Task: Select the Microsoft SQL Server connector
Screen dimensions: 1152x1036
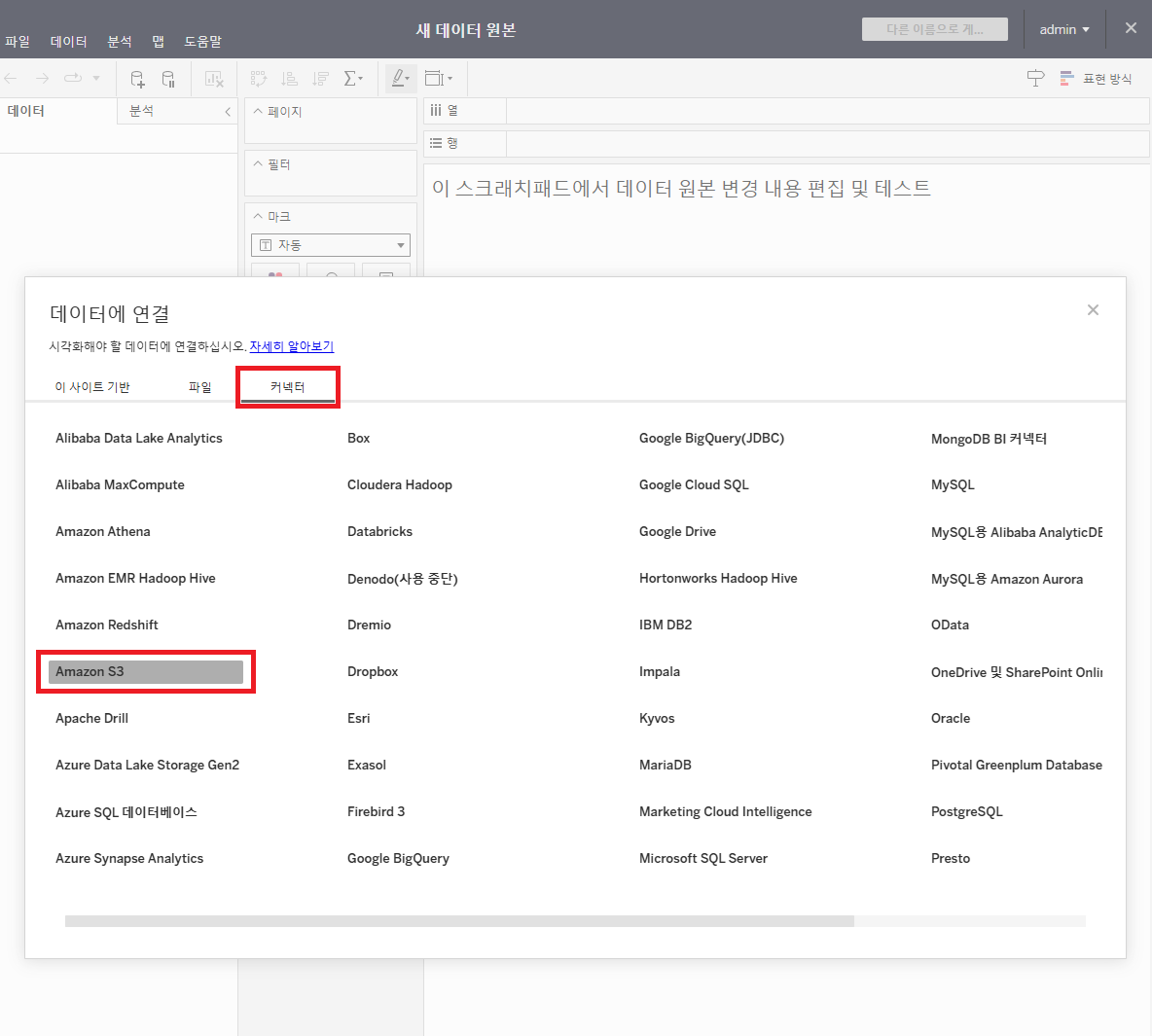Action: 703,858
